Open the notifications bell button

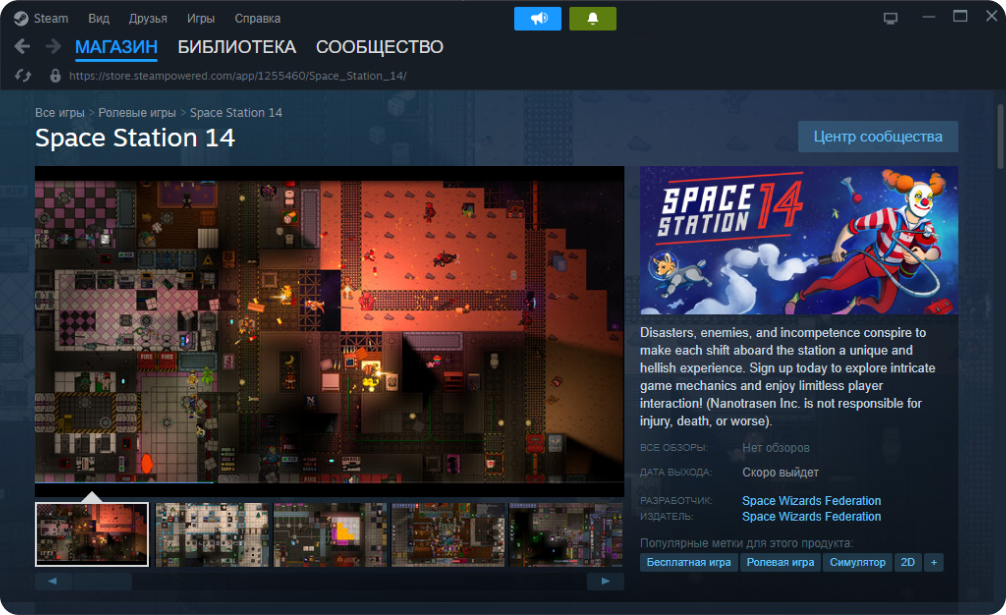point(592,18)
